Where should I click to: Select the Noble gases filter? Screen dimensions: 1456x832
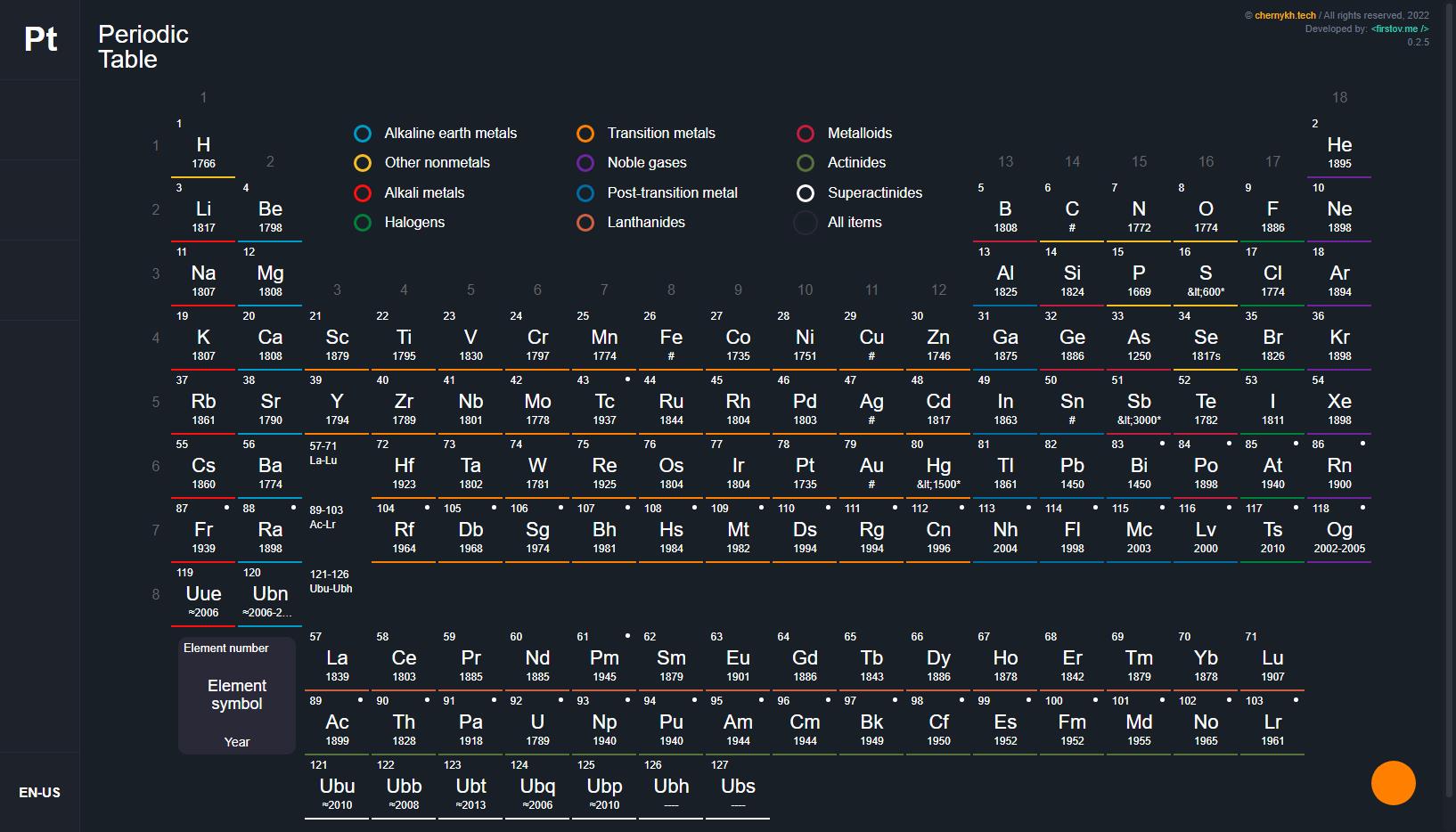632,163
